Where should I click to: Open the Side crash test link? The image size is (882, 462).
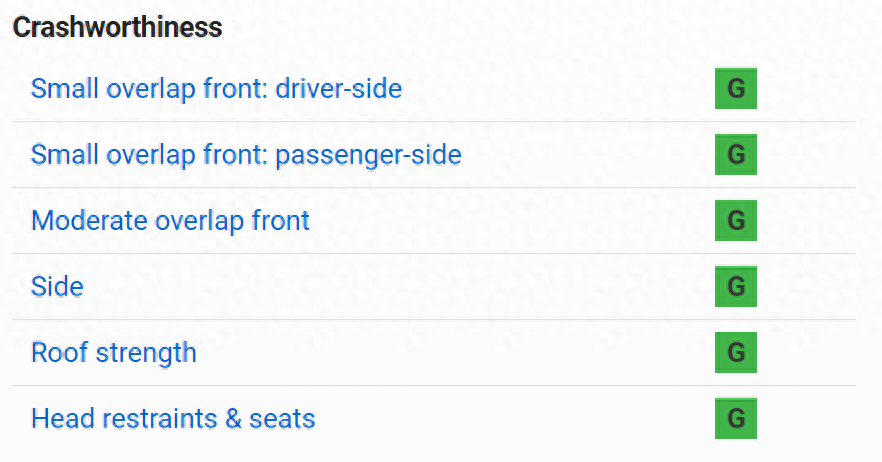pyautogui.click(x=57, y=287)
